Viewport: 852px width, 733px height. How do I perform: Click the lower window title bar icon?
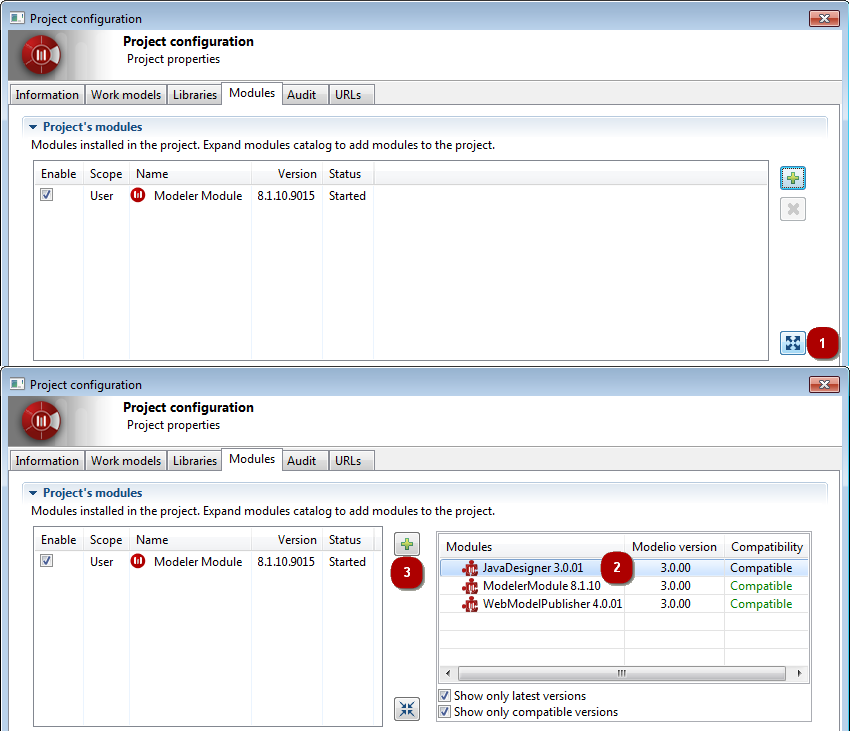pos(17,385)
